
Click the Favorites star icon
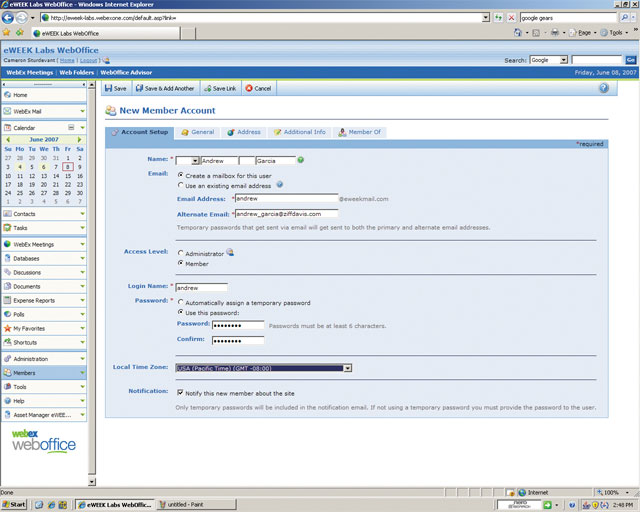7,33
